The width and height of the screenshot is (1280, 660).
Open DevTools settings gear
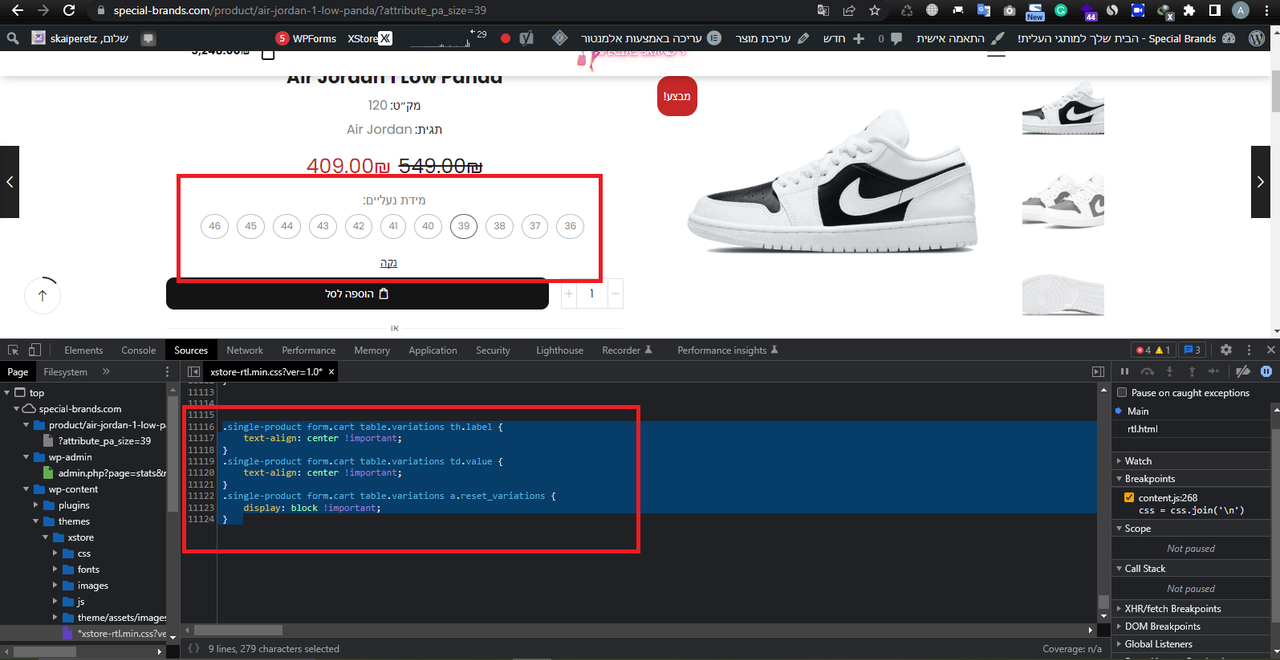1226,350
